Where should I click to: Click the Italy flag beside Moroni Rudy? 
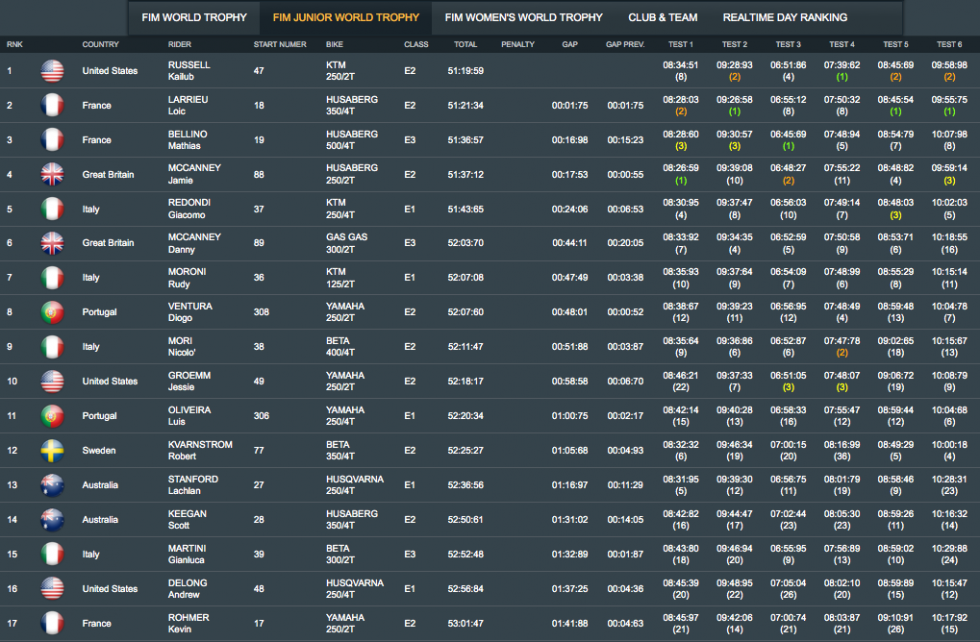pos(52,278)
